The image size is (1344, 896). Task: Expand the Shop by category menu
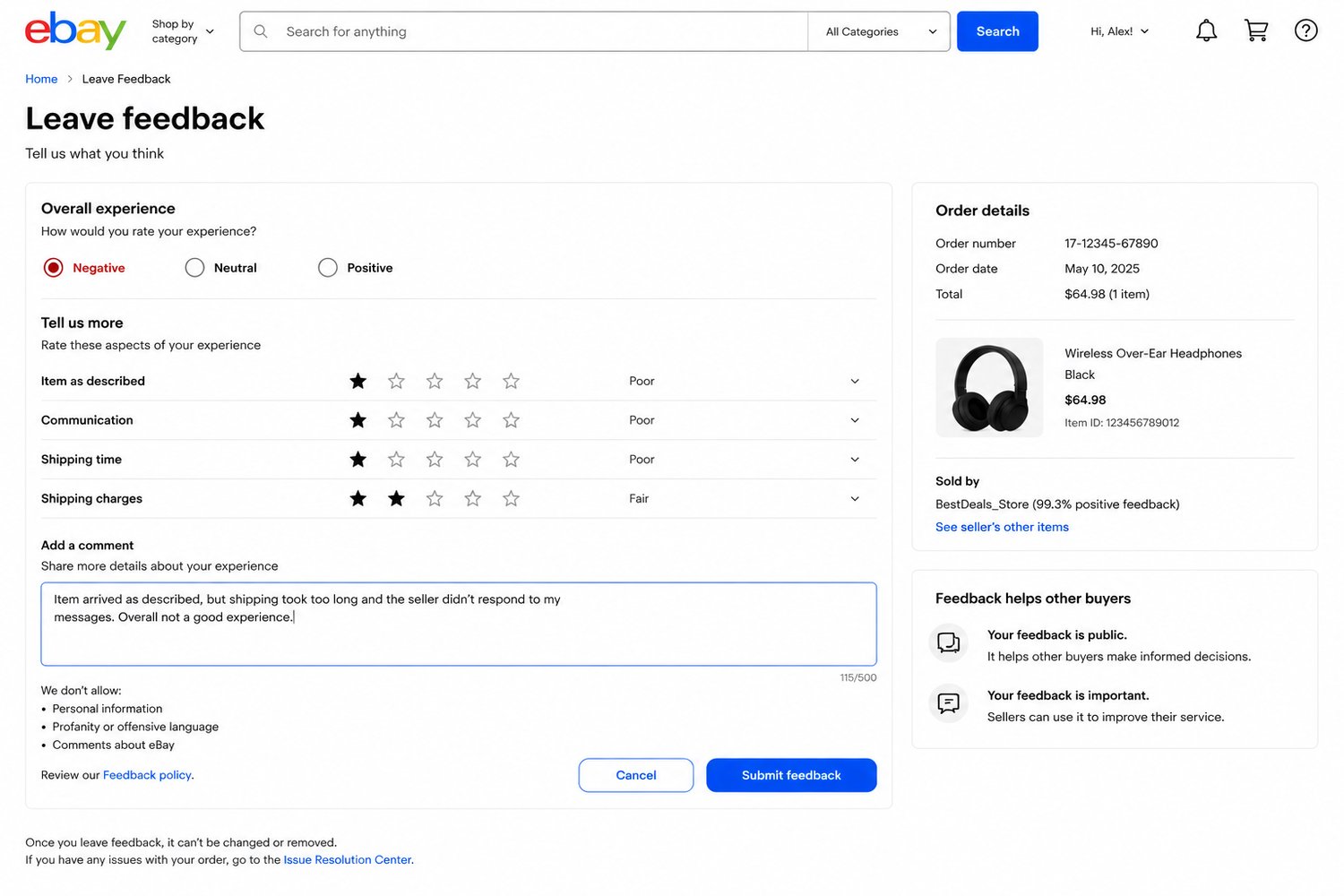(183, 31)
